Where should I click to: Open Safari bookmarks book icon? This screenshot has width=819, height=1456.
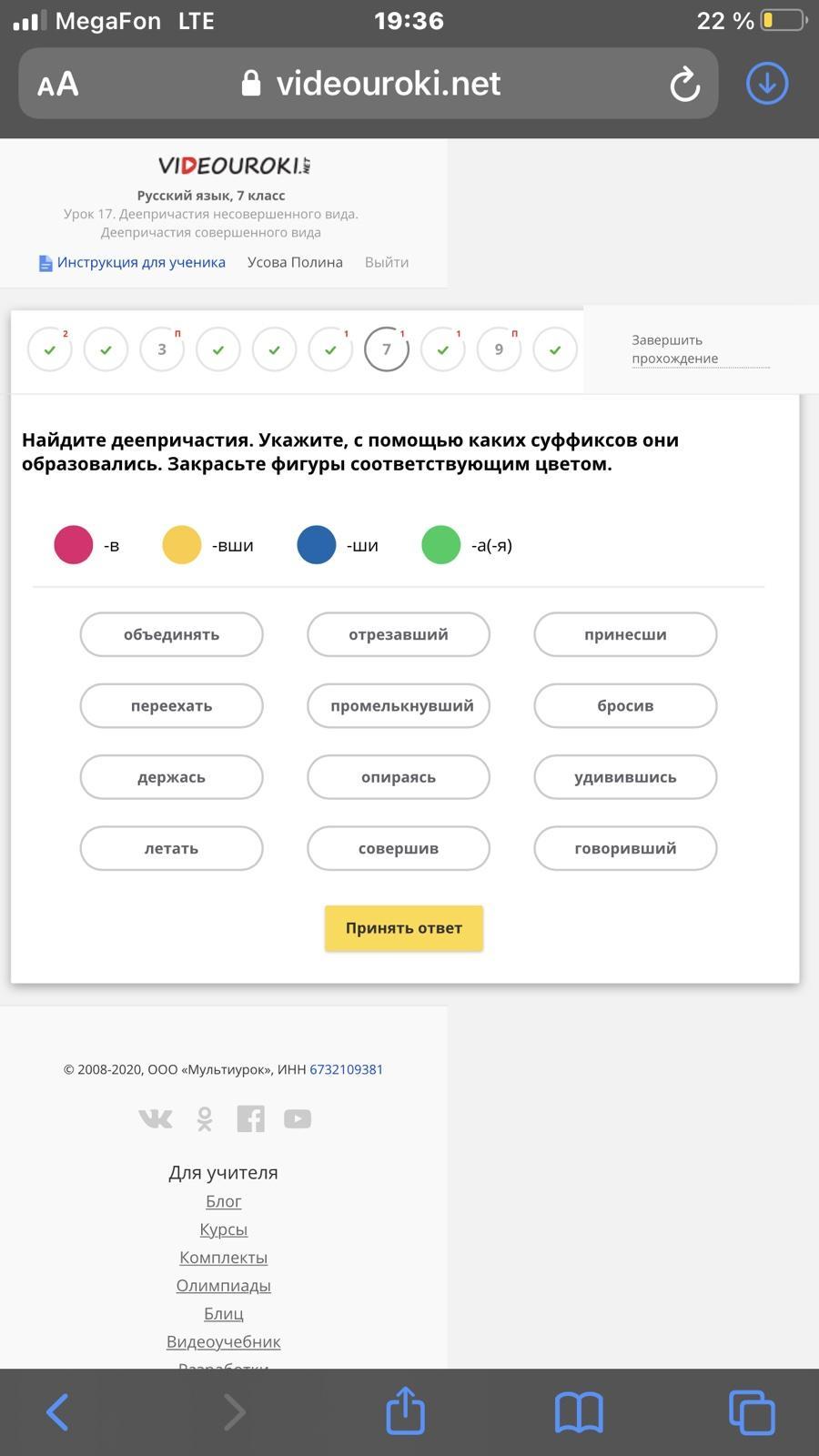point(579,1412)
